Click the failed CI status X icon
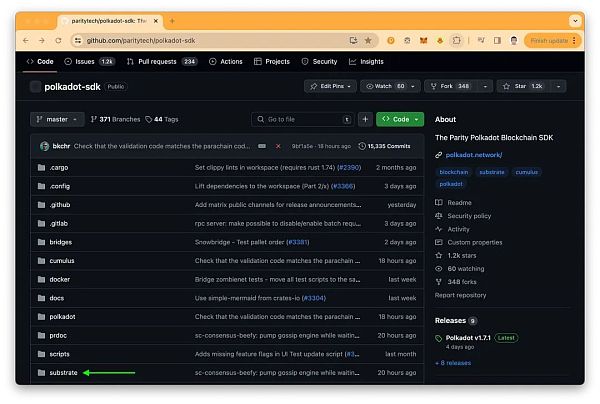Viewport: 600px width, 404px height. pos(278,145)
